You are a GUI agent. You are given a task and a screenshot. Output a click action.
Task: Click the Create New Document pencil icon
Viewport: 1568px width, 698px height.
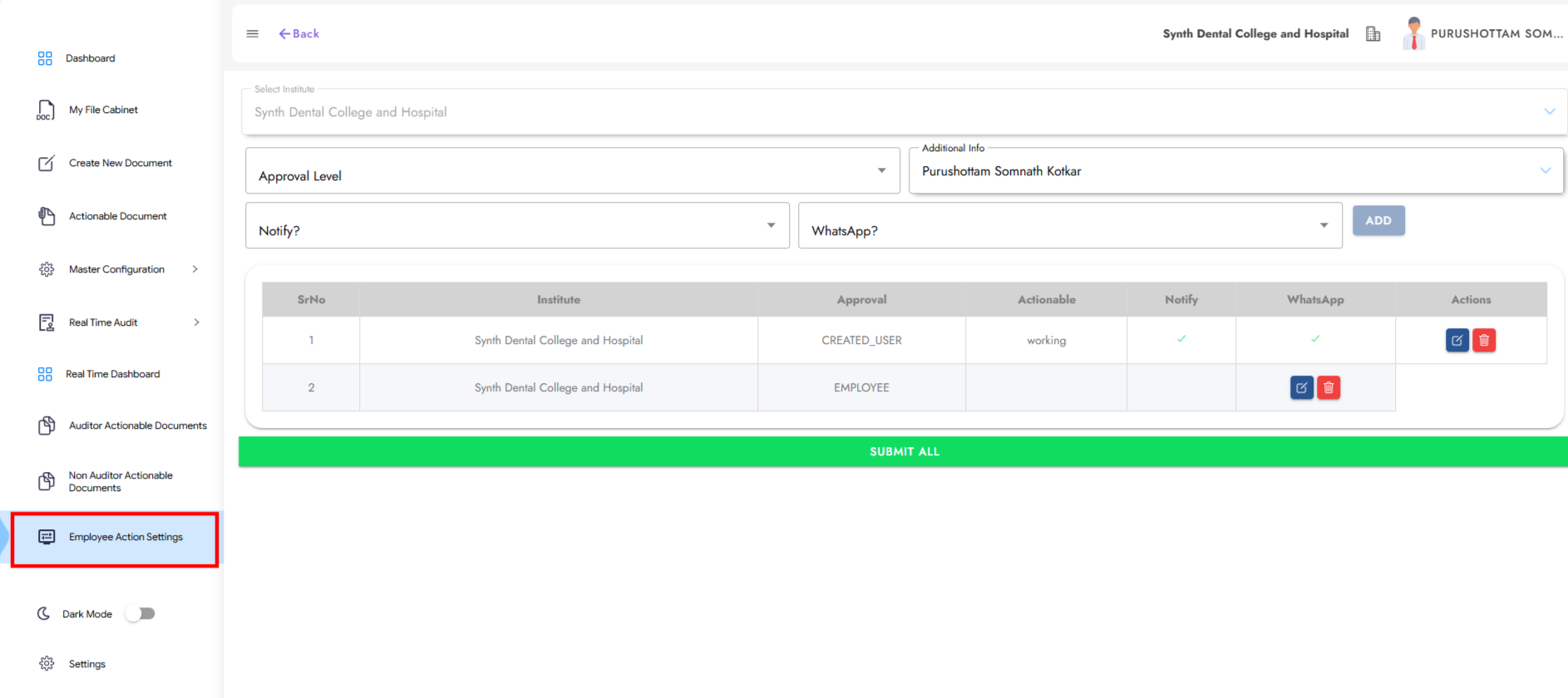coord(47,163)
